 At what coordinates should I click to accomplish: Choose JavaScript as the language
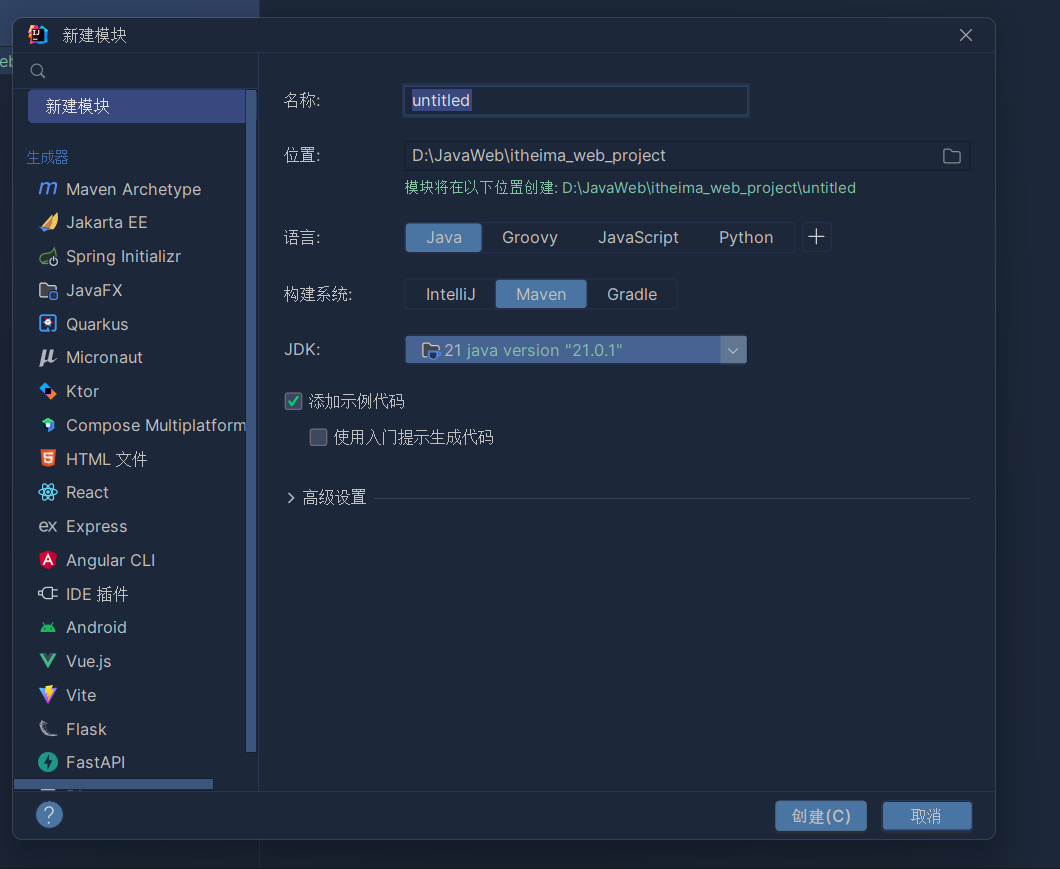click(638, 237)
